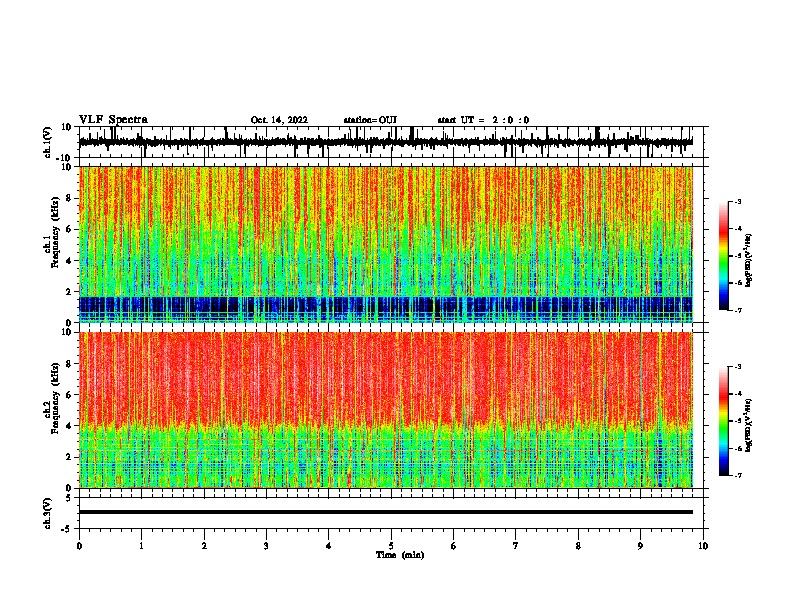Click the '5' tick of ch.3(V) axis
Viewport: 792px width, 612px height.
click(x=69, y=498)
